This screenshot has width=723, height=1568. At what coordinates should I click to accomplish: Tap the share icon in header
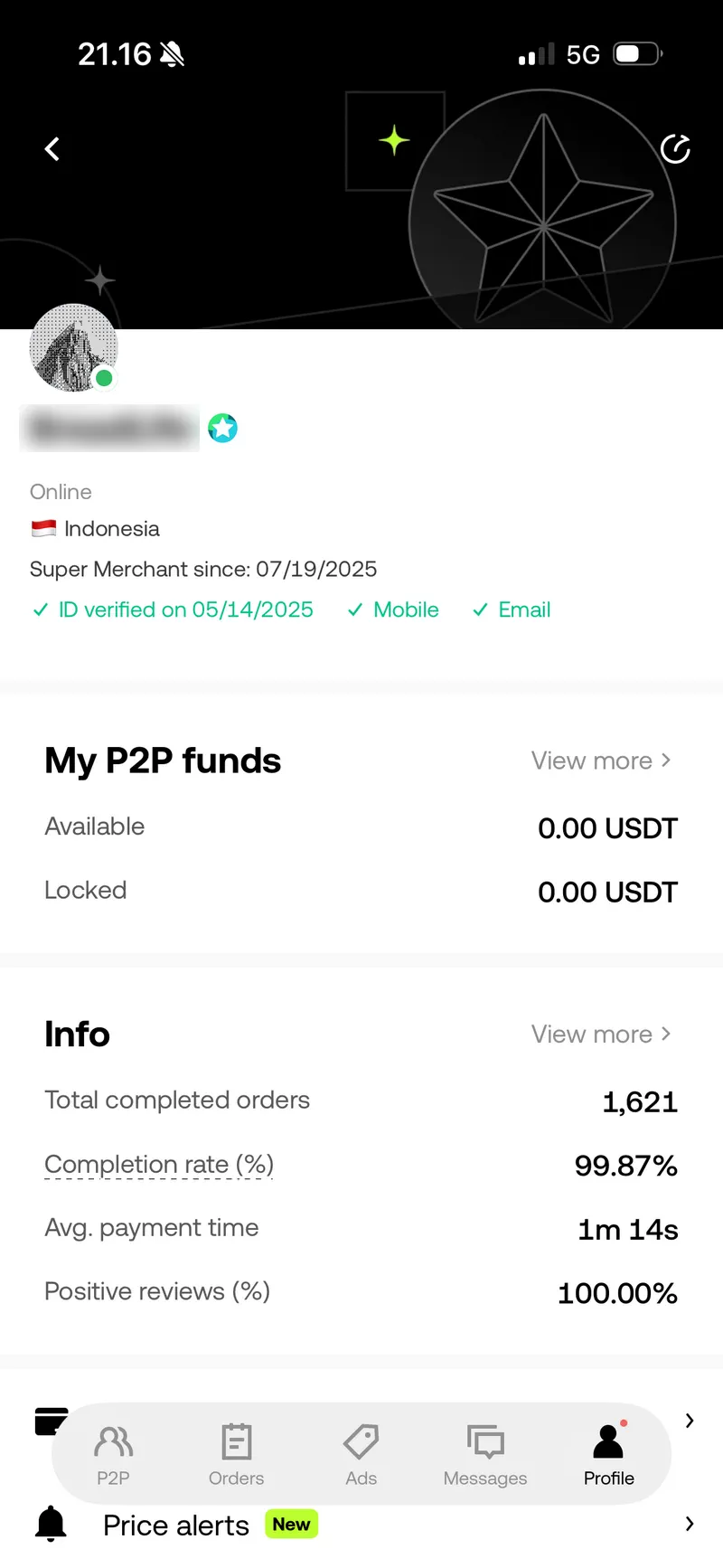[675, 149]
